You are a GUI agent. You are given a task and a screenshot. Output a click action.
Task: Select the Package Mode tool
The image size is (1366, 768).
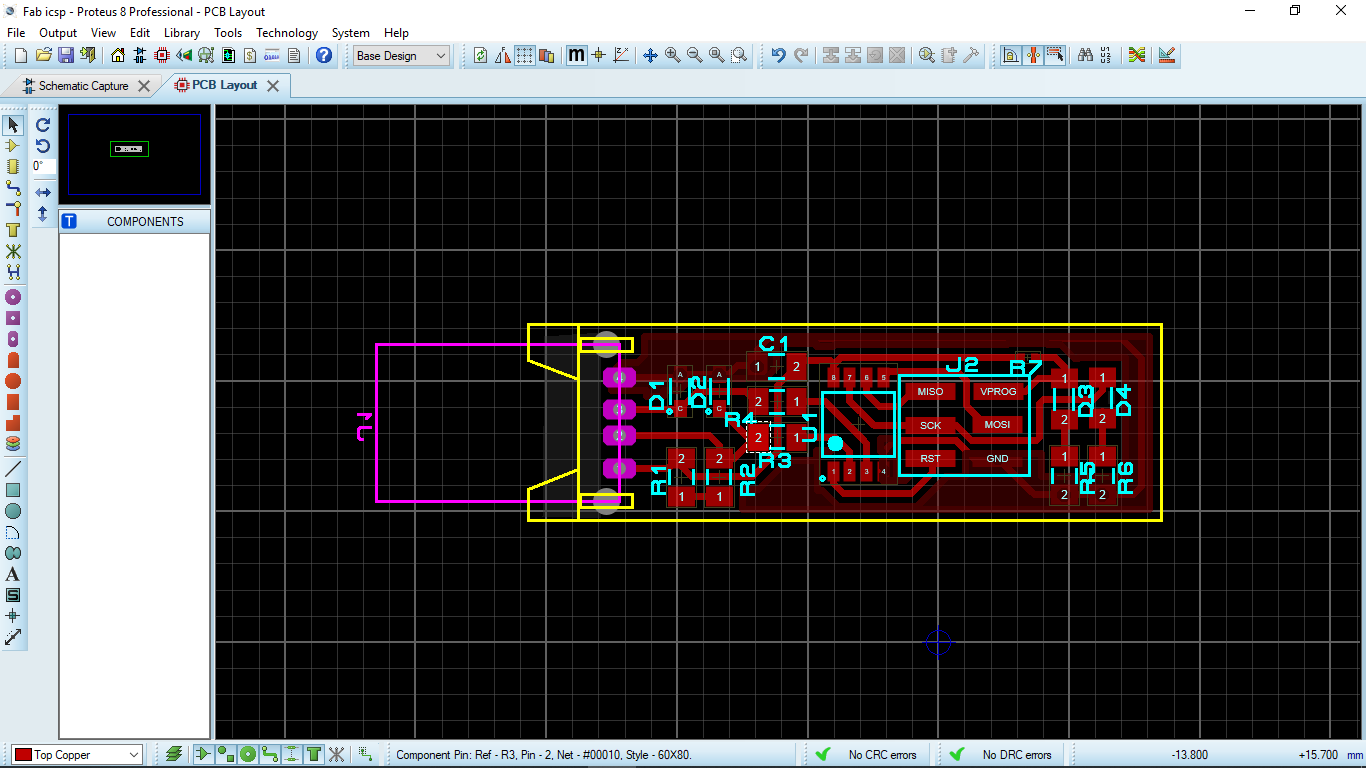click(13, 167)
